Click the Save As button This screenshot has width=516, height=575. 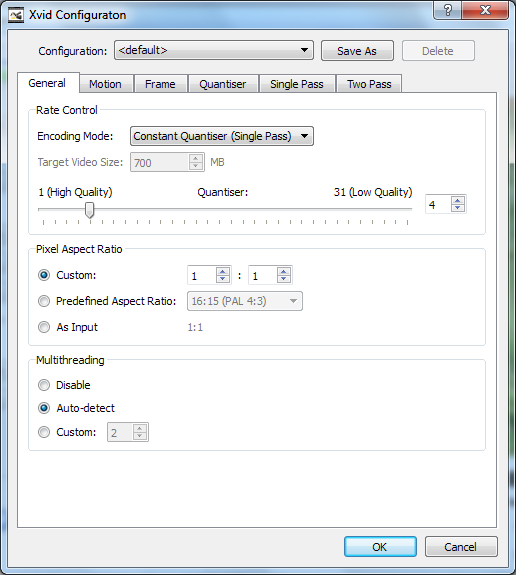[357, 51]
